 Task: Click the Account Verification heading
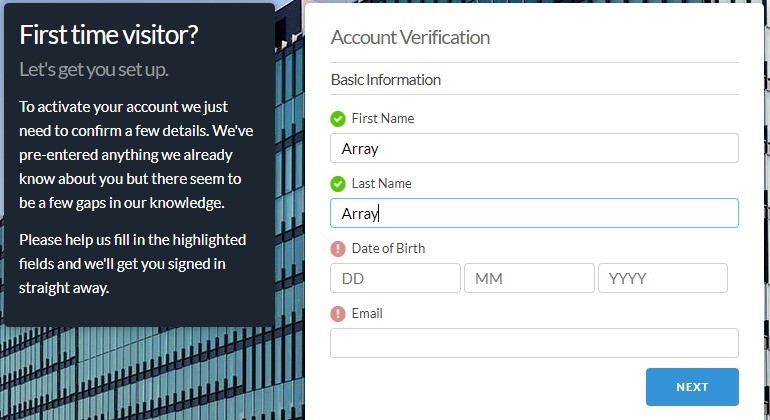coord(410,38)
